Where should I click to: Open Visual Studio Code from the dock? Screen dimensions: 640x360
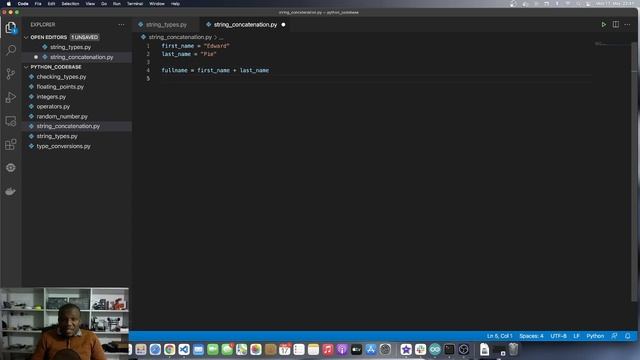tap(184, 349)
